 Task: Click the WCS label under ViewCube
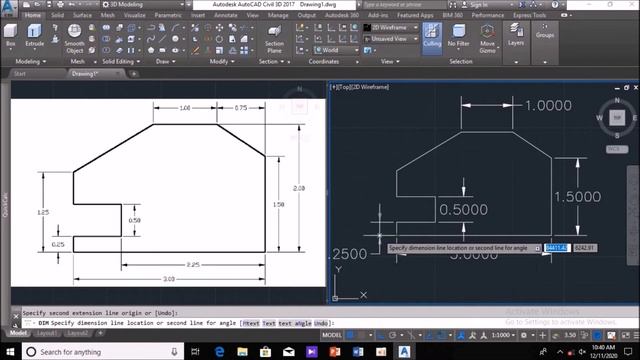click(616, 149)
